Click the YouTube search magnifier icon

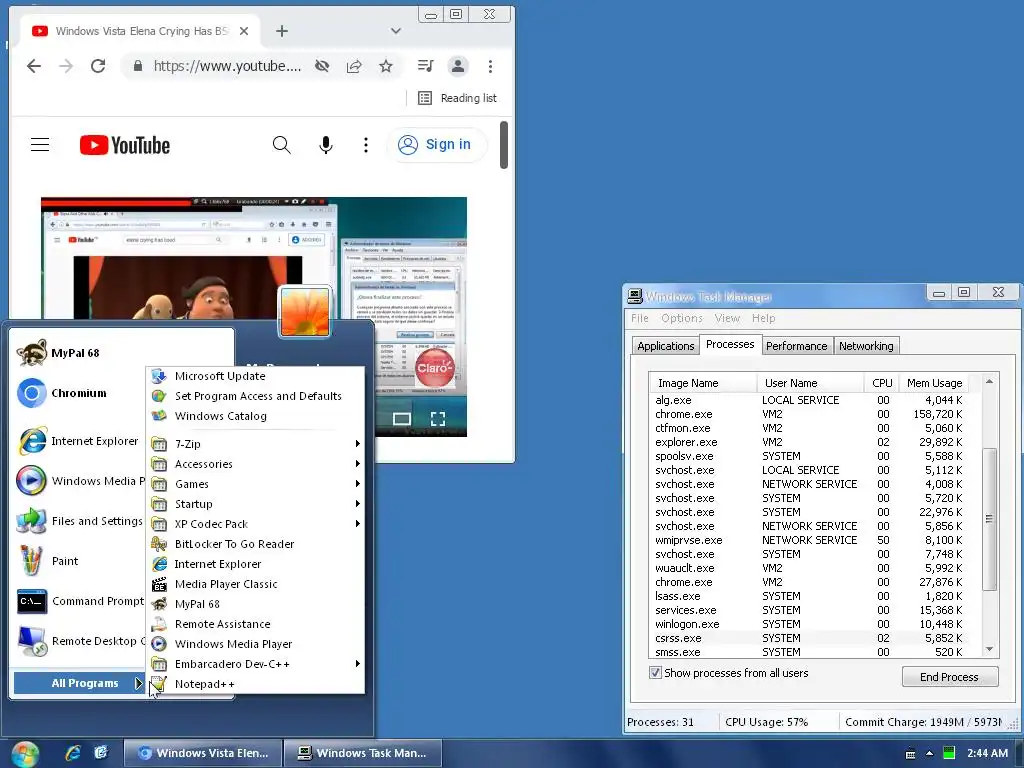pyautogui.click(x=281, y=144)
